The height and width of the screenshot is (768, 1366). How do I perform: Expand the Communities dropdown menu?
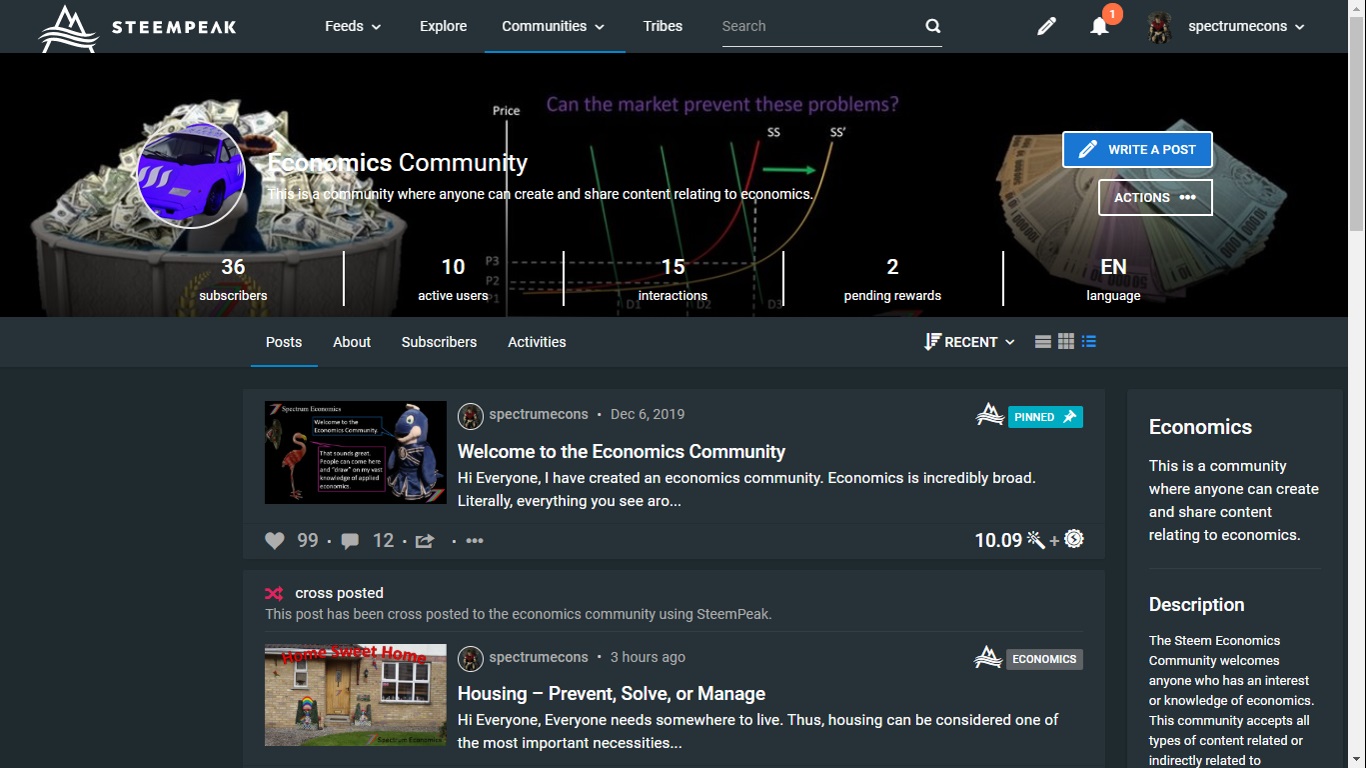[553, 27]
